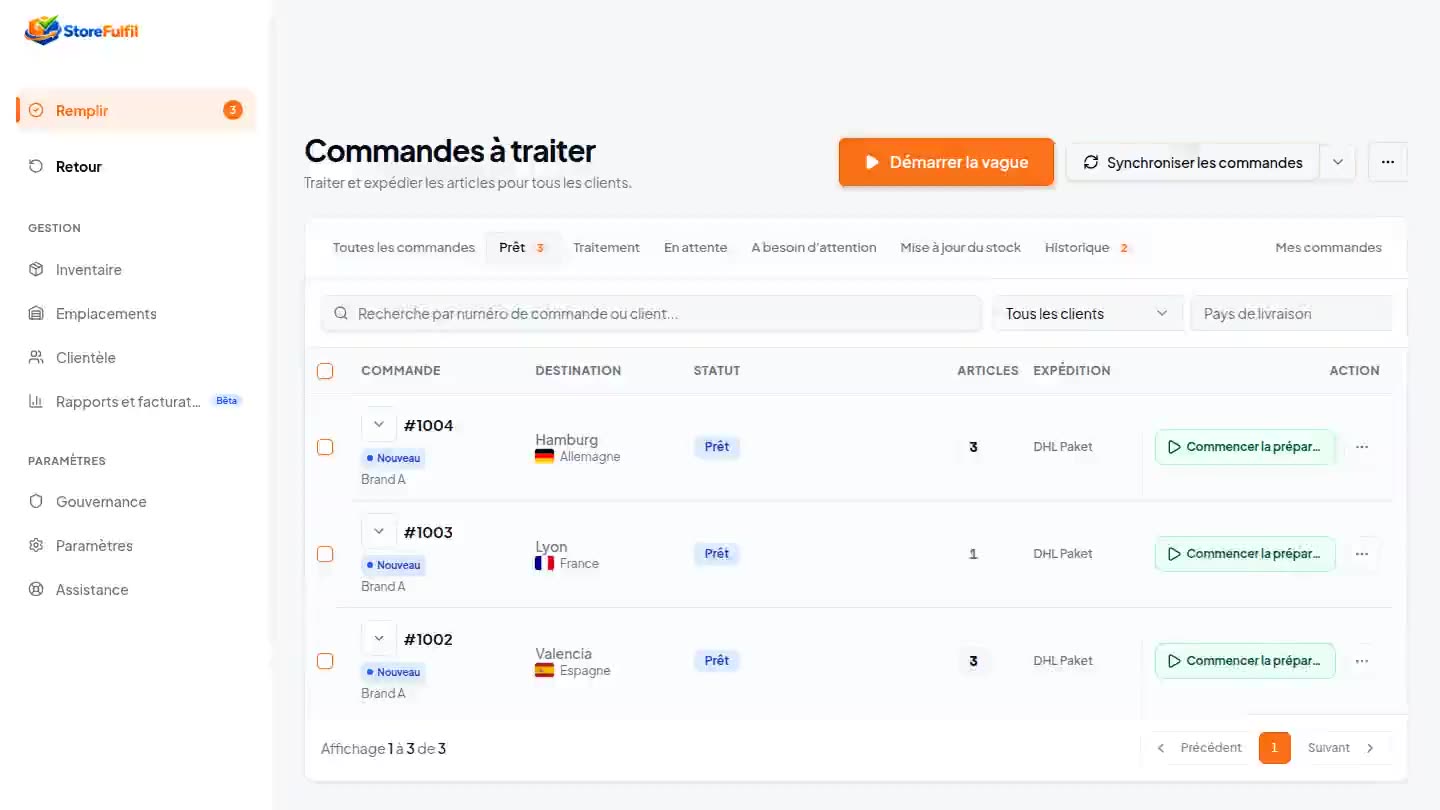This screenshot has width=1440, height=810.
Task: Open the Gouvernance shield icon
Action: click(36, 502)
